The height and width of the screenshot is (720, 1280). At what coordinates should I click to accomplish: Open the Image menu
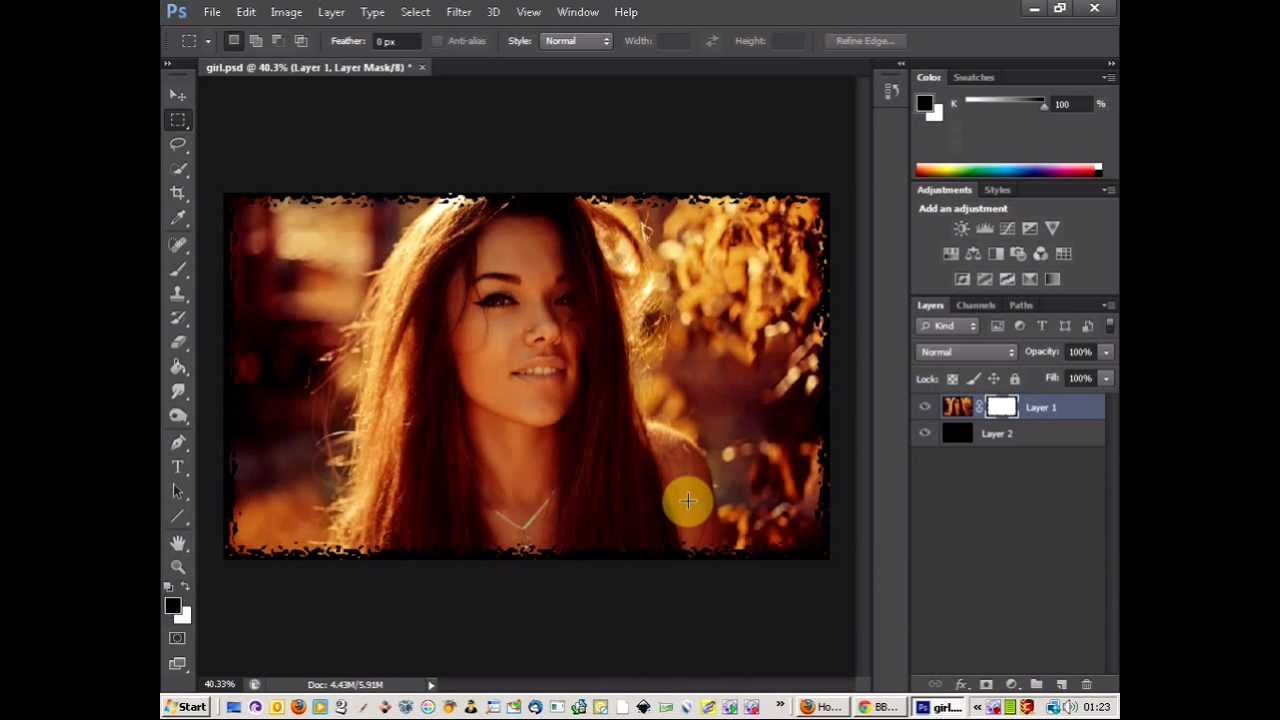[286, 12]
